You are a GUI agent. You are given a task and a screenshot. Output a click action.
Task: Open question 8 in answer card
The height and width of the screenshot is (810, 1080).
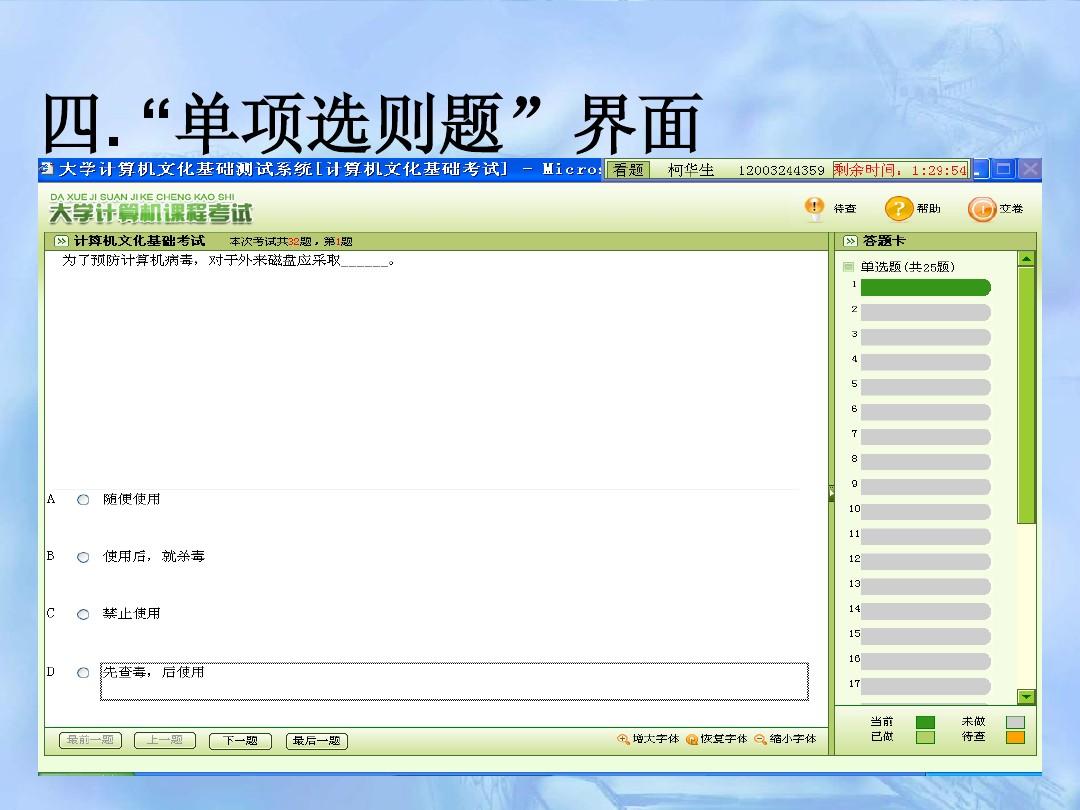(926, 461)
